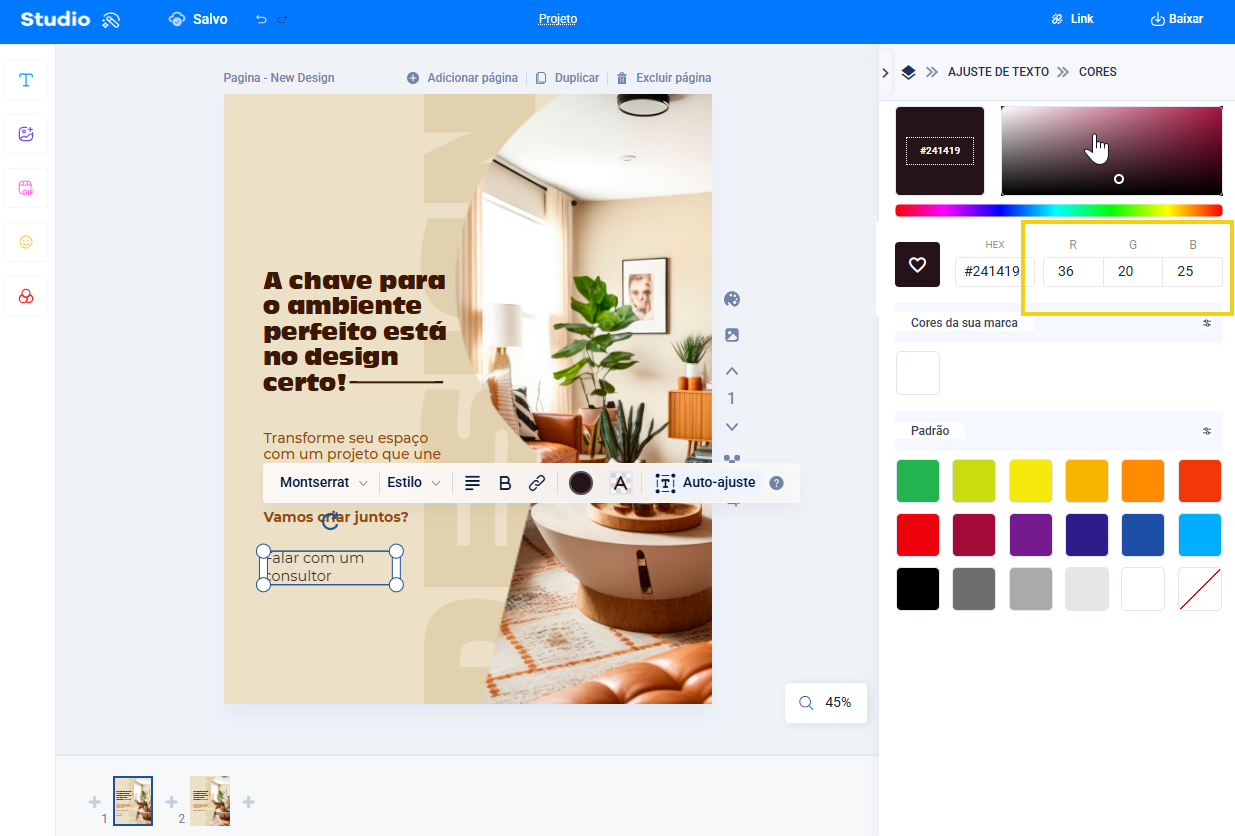Go to previous page with up chevron

(732, 371)
